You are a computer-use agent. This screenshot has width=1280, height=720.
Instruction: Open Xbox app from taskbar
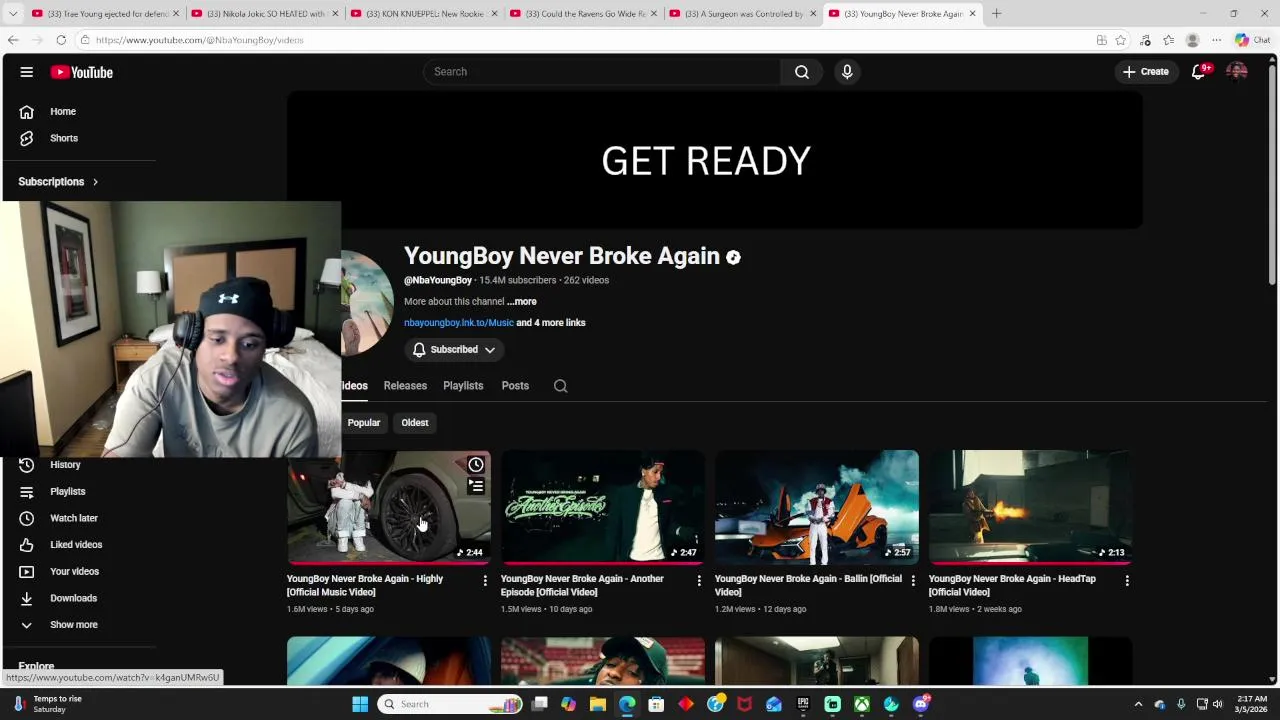pyautogui.click(x=861, y=704)
